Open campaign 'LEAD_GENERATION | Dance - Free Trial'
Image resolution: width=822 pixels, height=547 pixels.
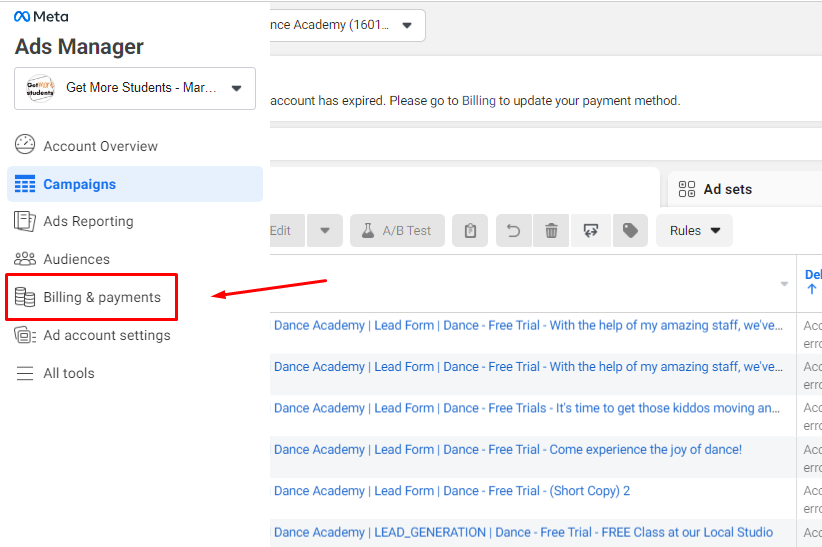click(x=523, y=532)
